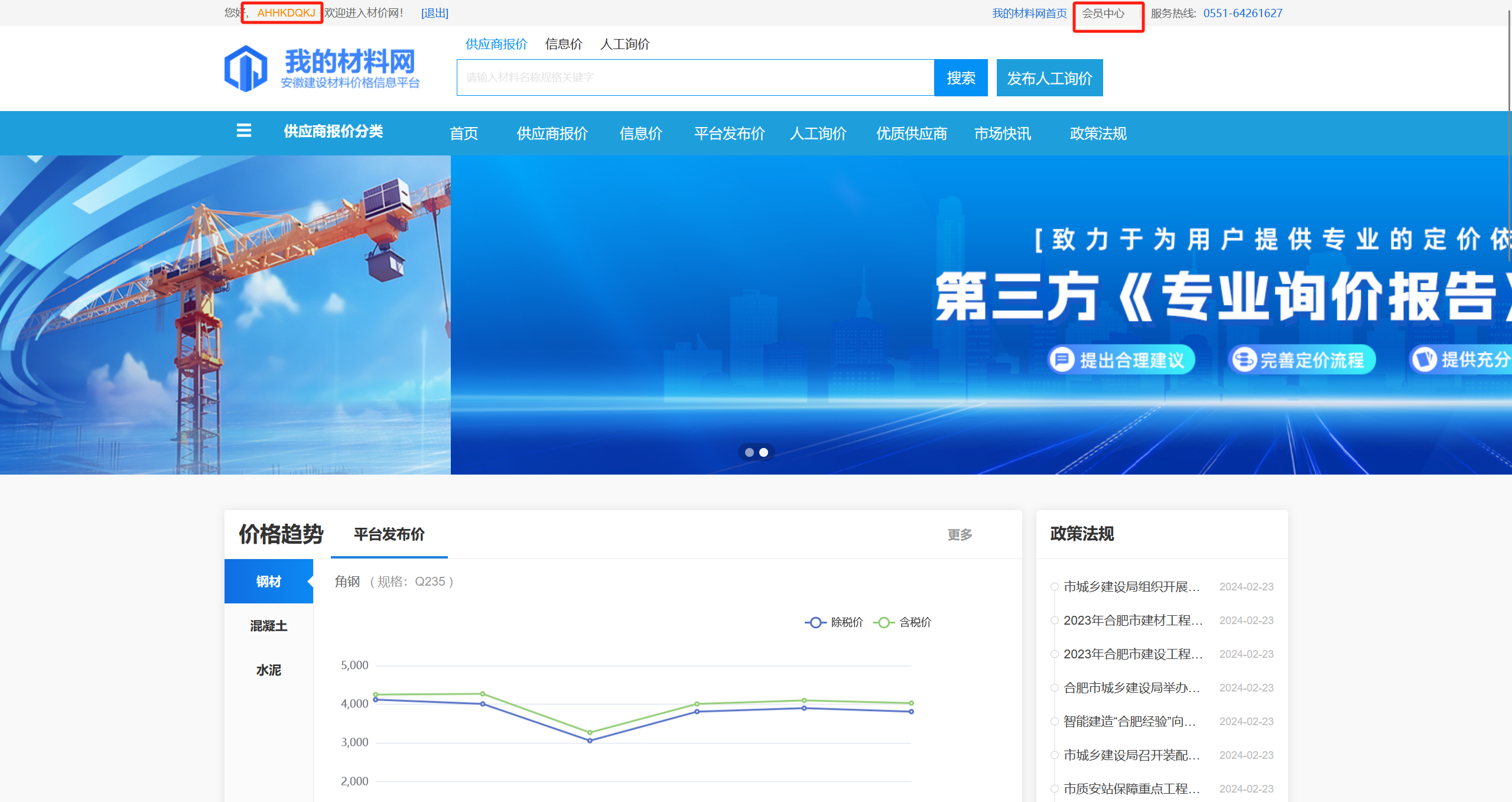Toggle the 含税价 legend marker in chart
Screen dimensions: 1512x802
tap(884, 622)
